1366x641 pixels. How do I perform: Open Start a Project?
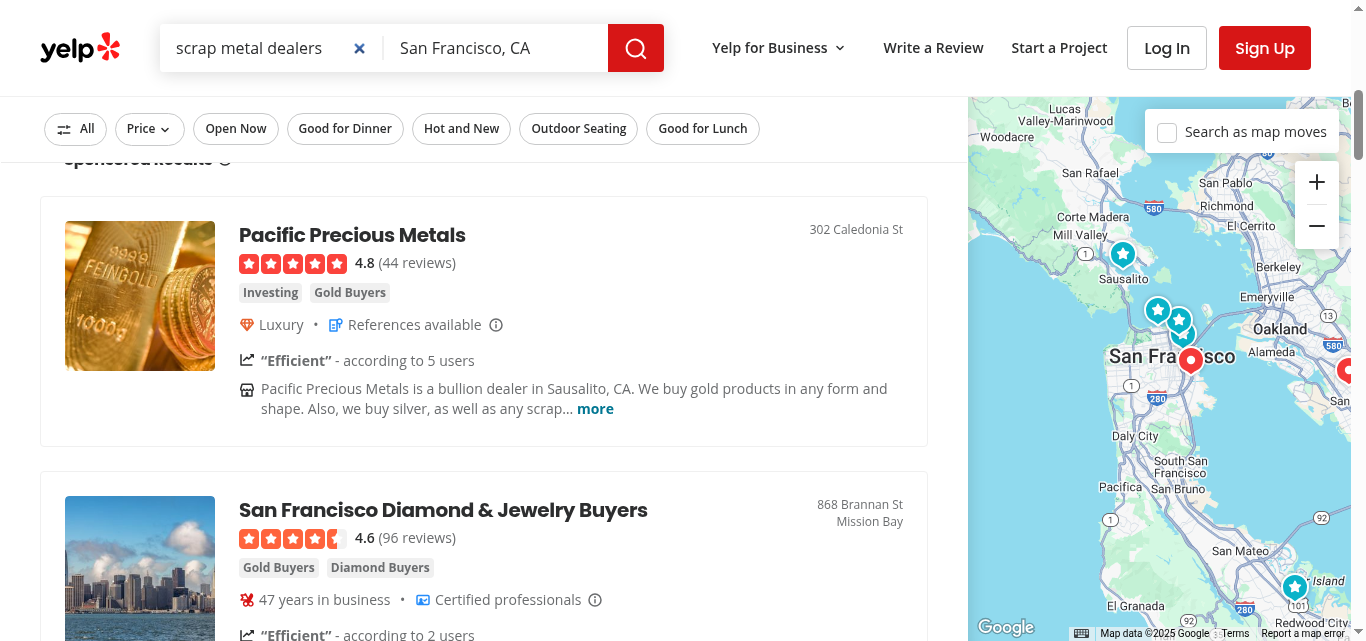pyautogui.click(x=1059, y=48)
